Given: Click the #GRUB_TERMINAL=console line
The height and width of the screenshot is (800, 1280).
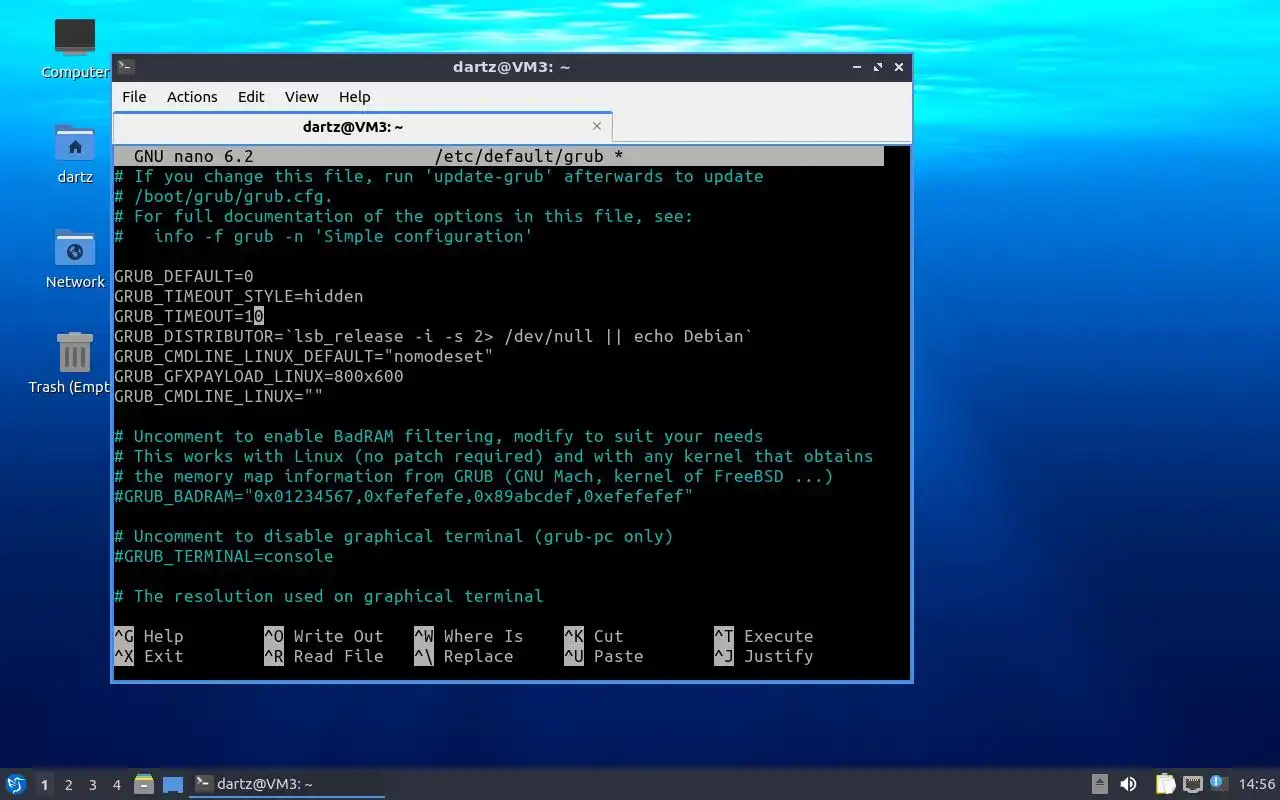Looking at the screenshot, I should (224, 556).
